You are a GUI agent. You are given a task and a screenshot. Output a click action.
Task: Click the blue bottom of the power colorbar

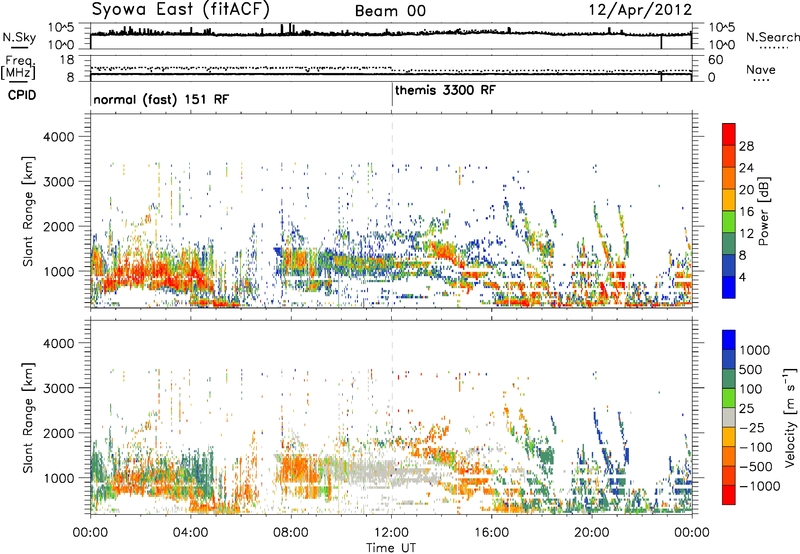(x=729, y=287)
